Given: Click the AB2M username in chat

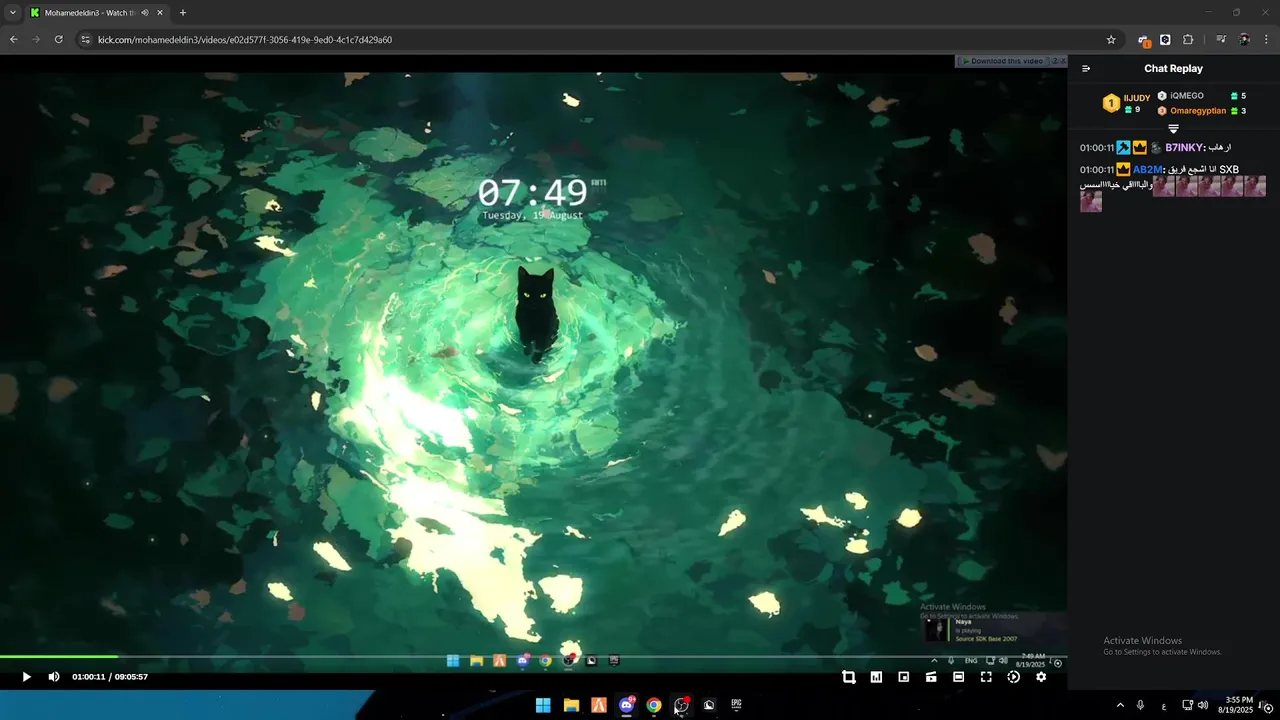Looking at the screenshot, I should [x=1148, y=170].
